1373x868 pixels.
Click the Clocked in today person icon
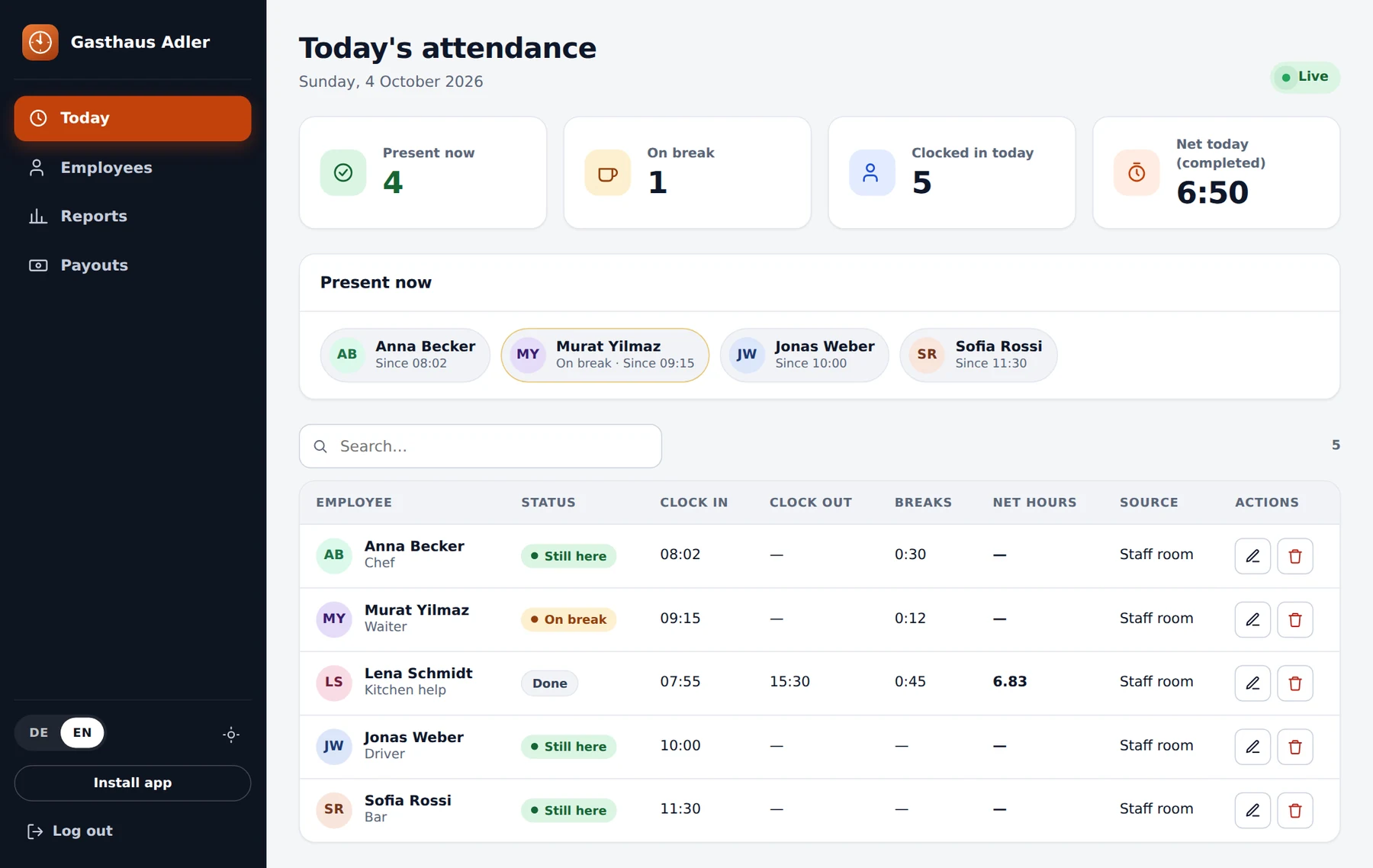point(872,173)
